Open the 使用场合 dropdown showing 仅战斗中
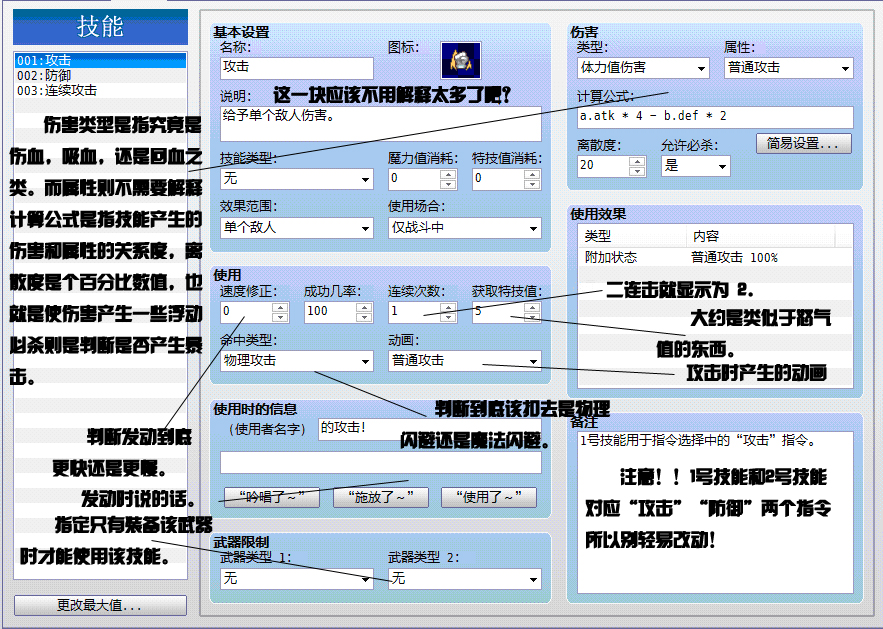883x629 pixels. (x=465, y=228)
